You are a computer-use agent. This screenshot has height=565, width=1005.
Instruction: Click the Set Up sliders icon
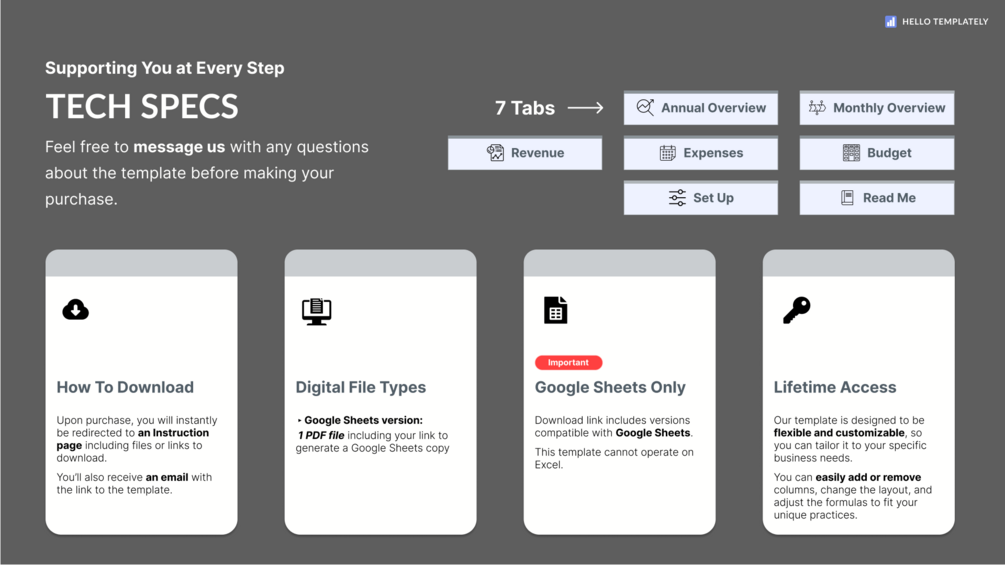[677, 197]
